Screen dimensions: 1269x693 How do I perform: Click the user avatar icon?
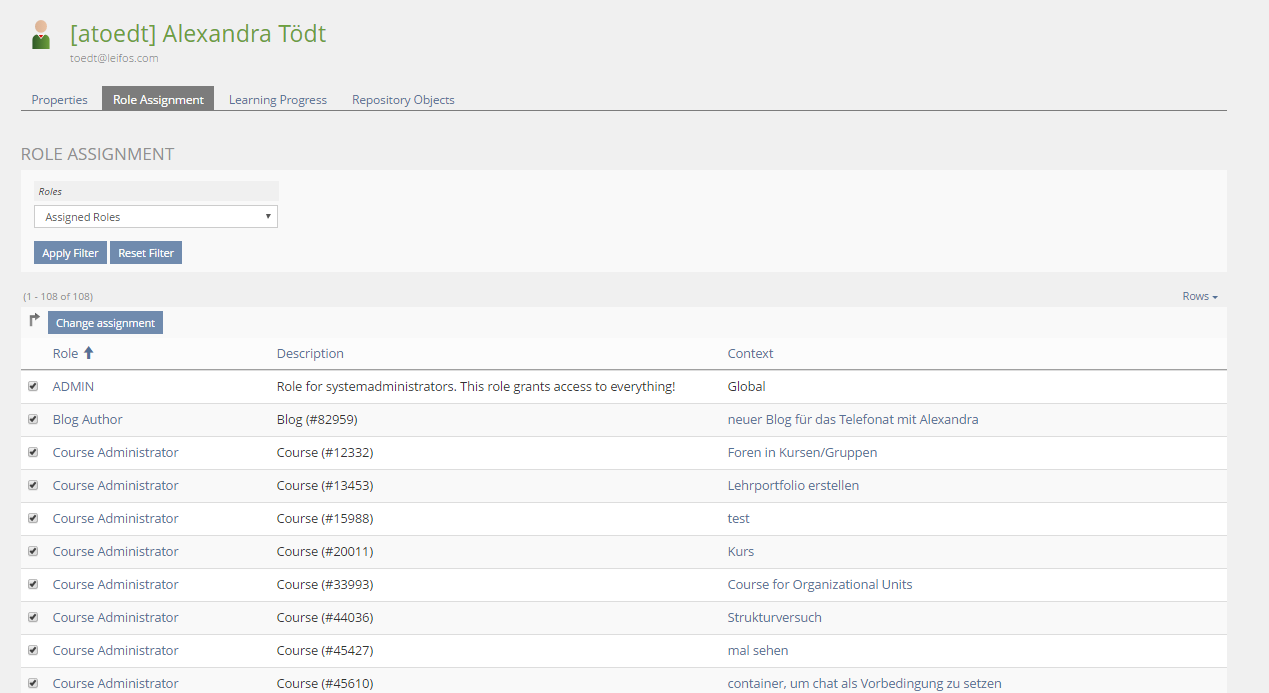tap(40, 35)
